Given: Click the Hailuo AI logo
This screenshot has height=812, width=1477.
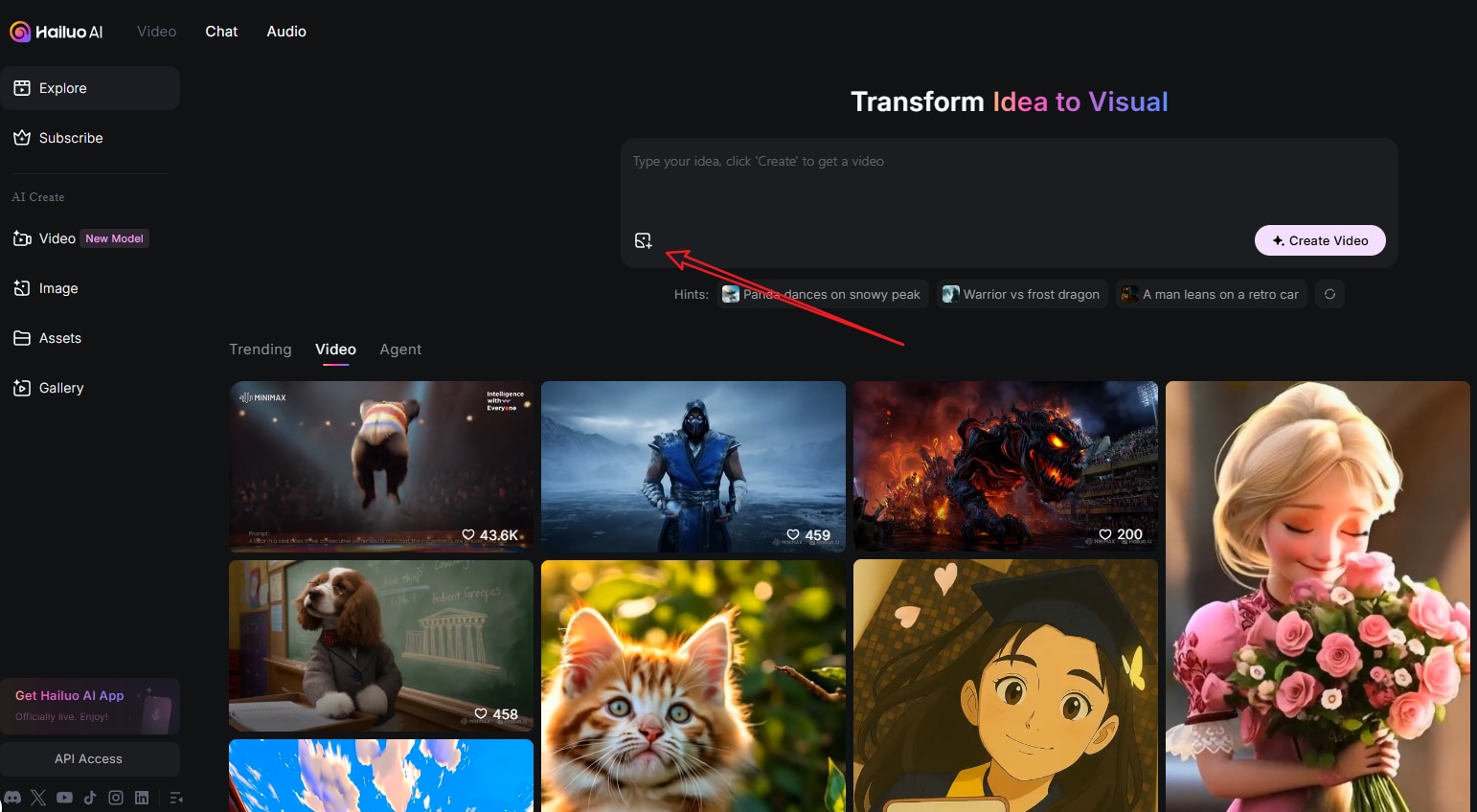Looking at the screenshot, I should (x=57, y=32).
